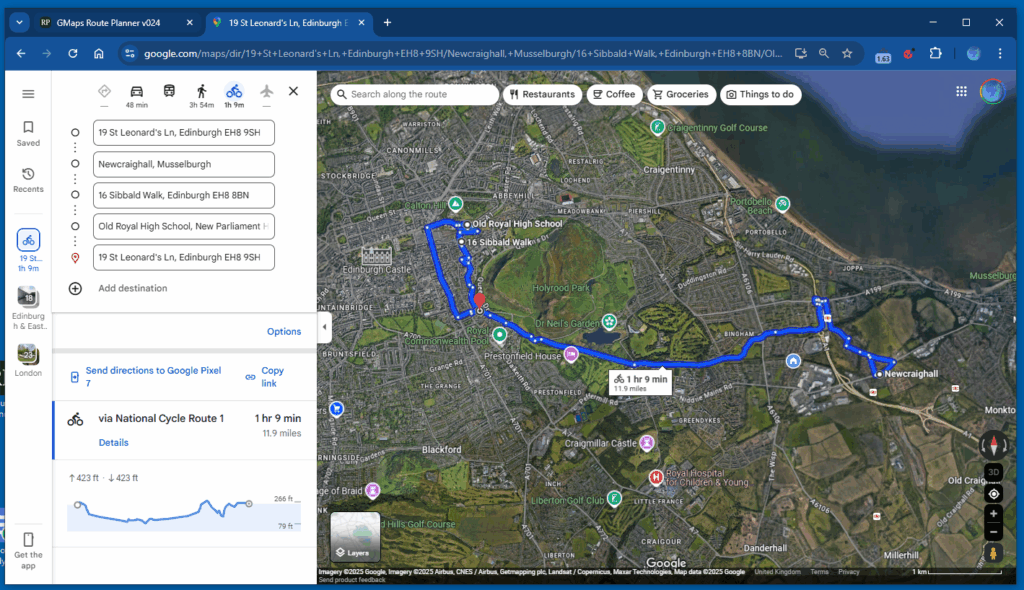Close the GMaps Route Planner v024 tab
The width and height of the screenshot is (1024, 590).
pos(189,22)
